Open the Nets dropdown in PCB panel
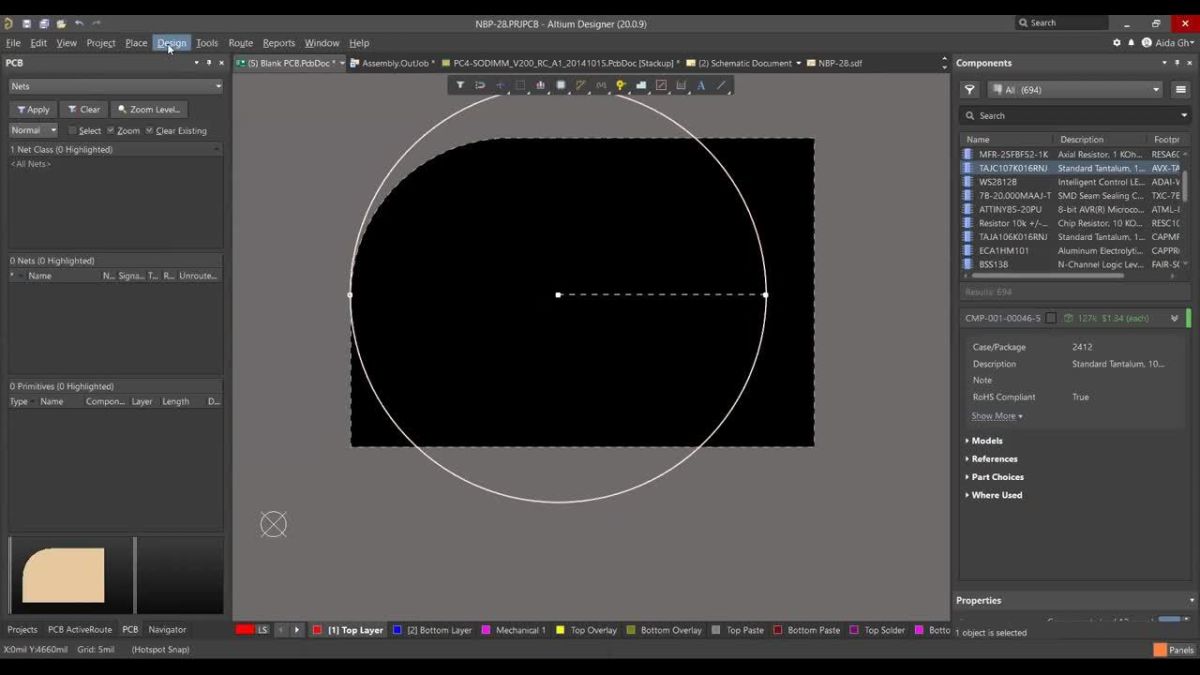The width and height of the screenshot is (1200, 675). 116,86
